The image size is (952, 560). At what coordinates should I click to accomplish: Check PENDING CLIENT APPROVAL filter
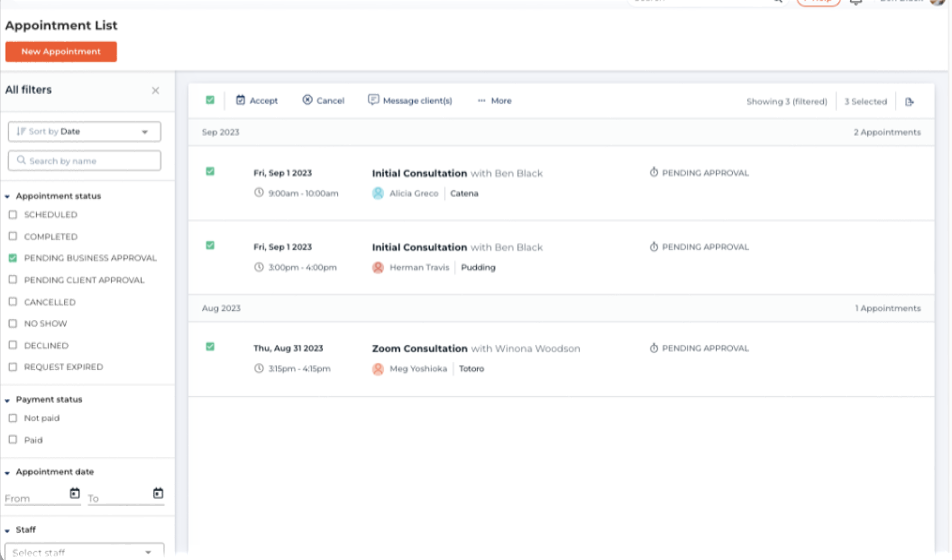13,280
